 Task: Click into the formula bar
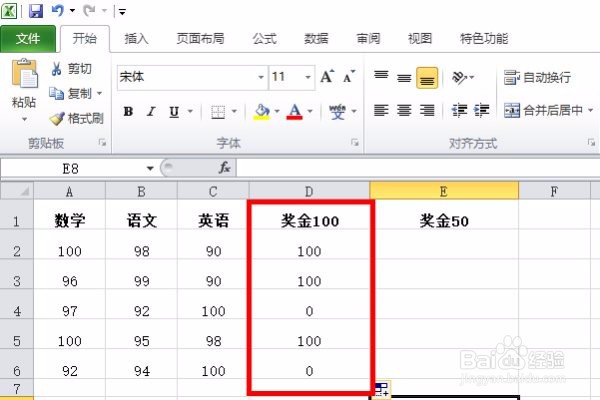pos(418,168)
